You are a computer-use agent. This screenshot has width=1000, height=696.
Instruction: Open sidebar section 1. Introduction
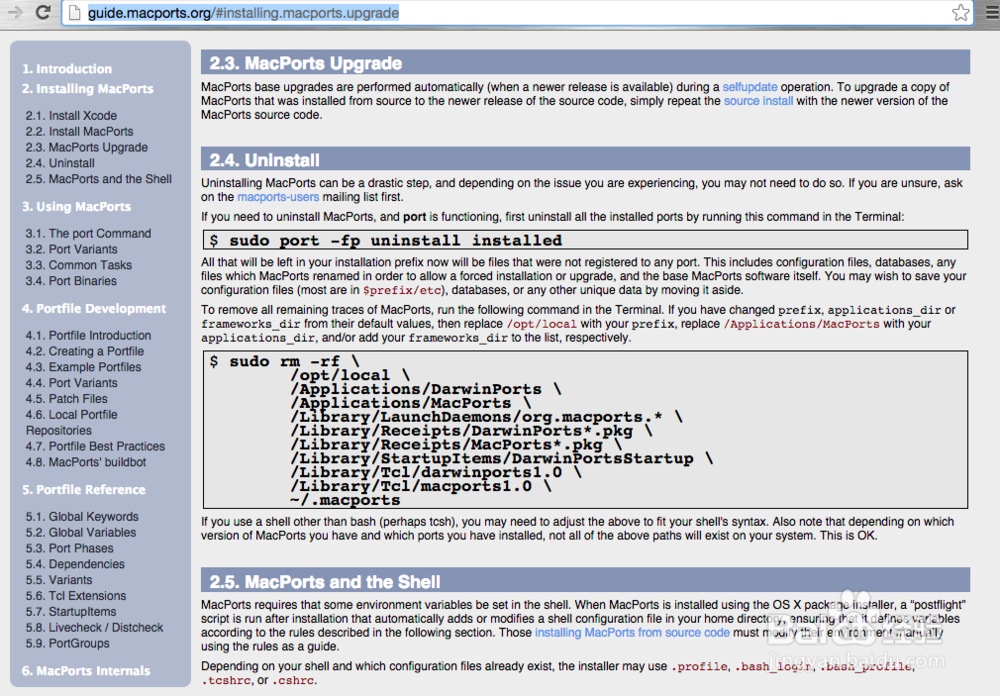coord(67,69)
